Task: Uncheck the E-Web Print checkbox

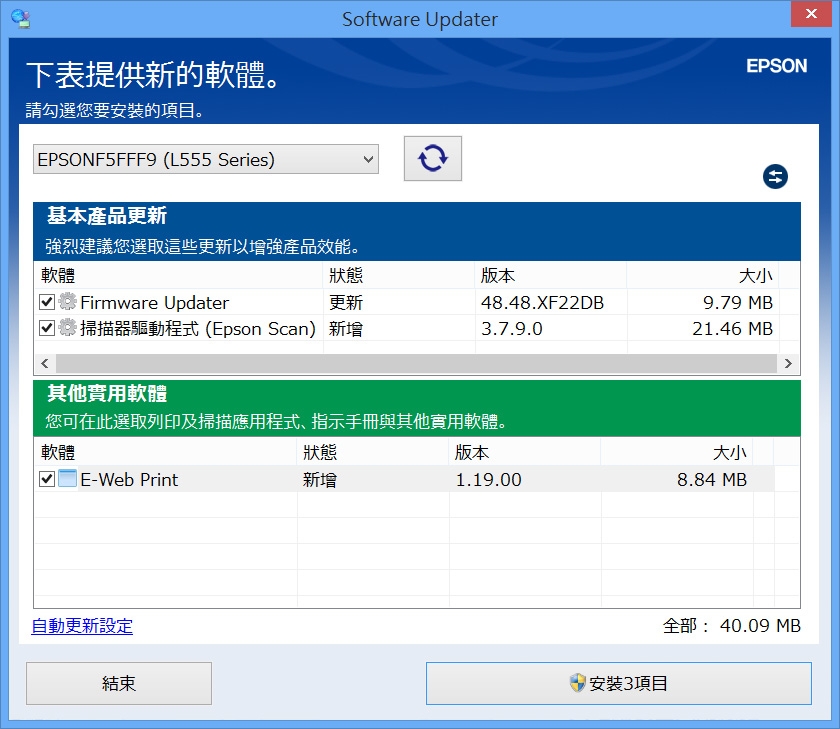Action: [x=47, y=479]
